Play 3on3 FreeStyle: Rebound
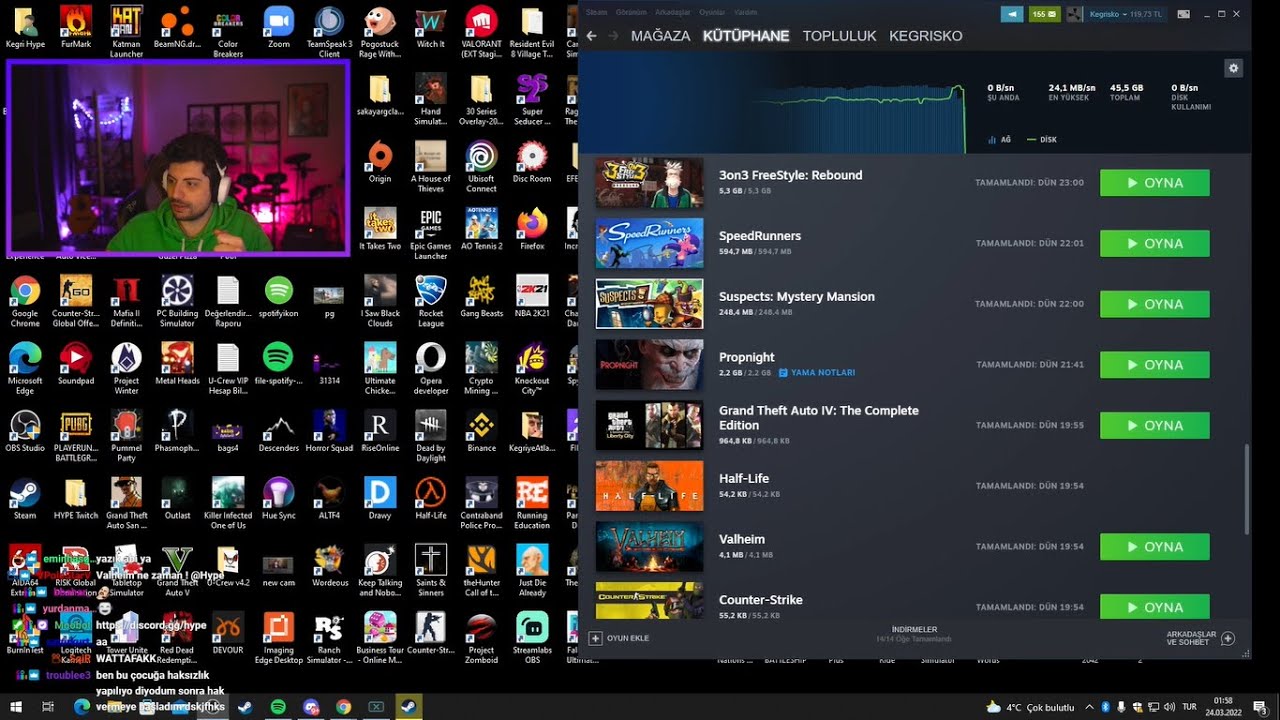1280x720 pixels. coord(1154,183)
